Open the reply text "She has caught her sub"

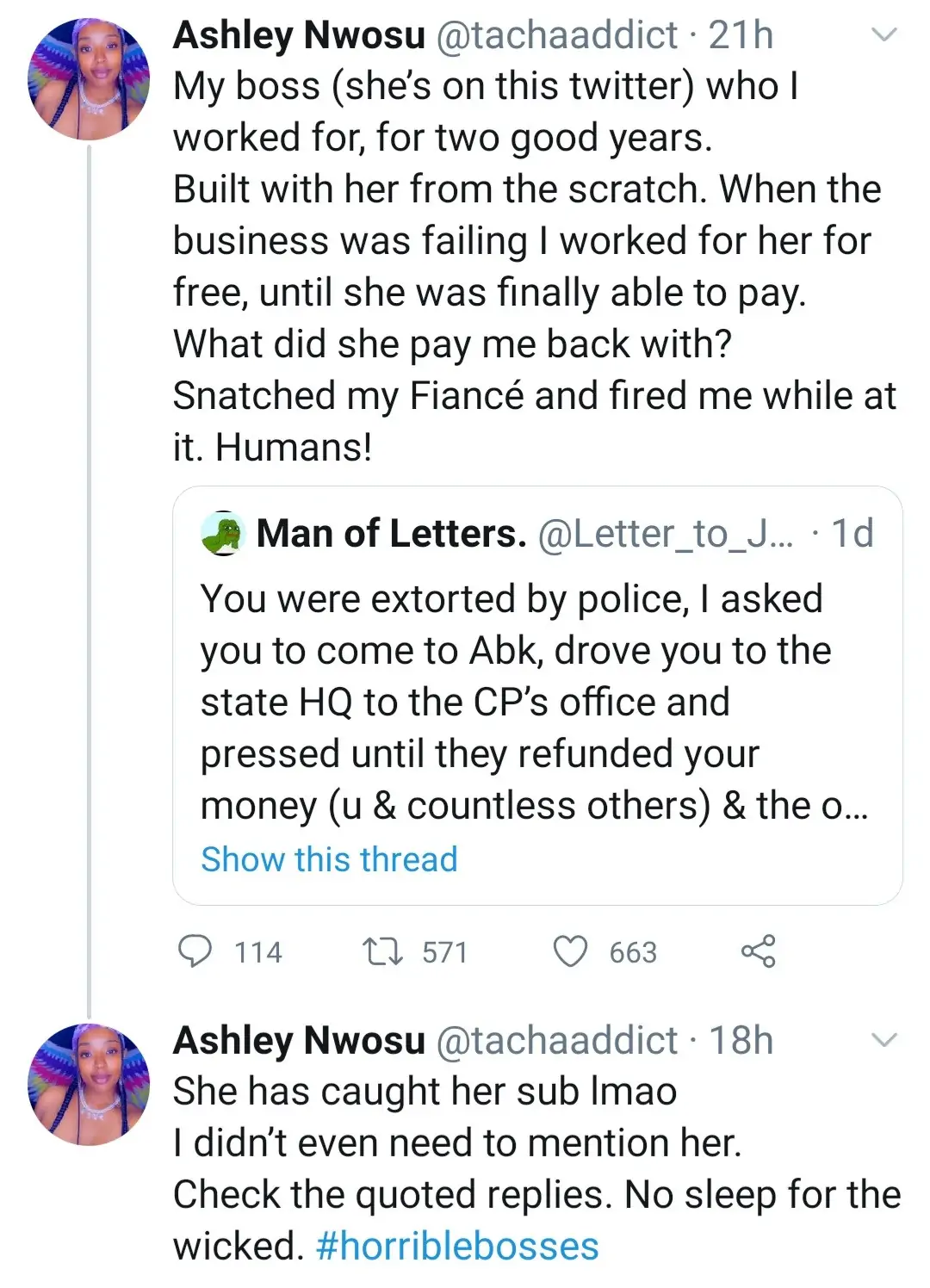(425, 1092)
